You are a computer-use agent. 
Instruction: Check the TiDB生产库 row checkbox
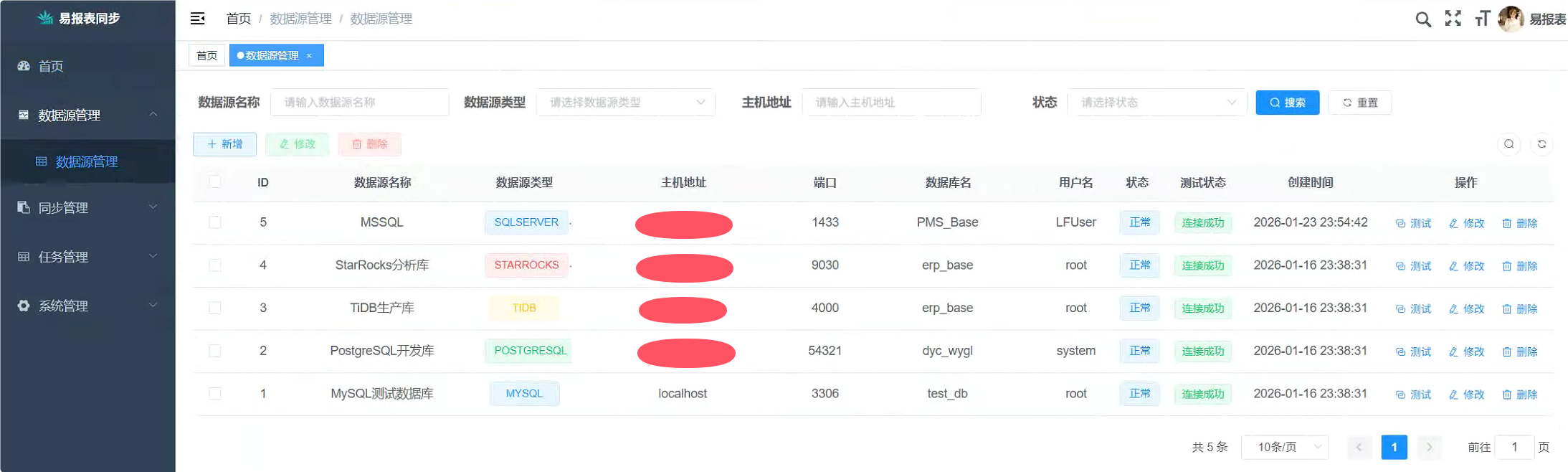(x=215, y=308)
